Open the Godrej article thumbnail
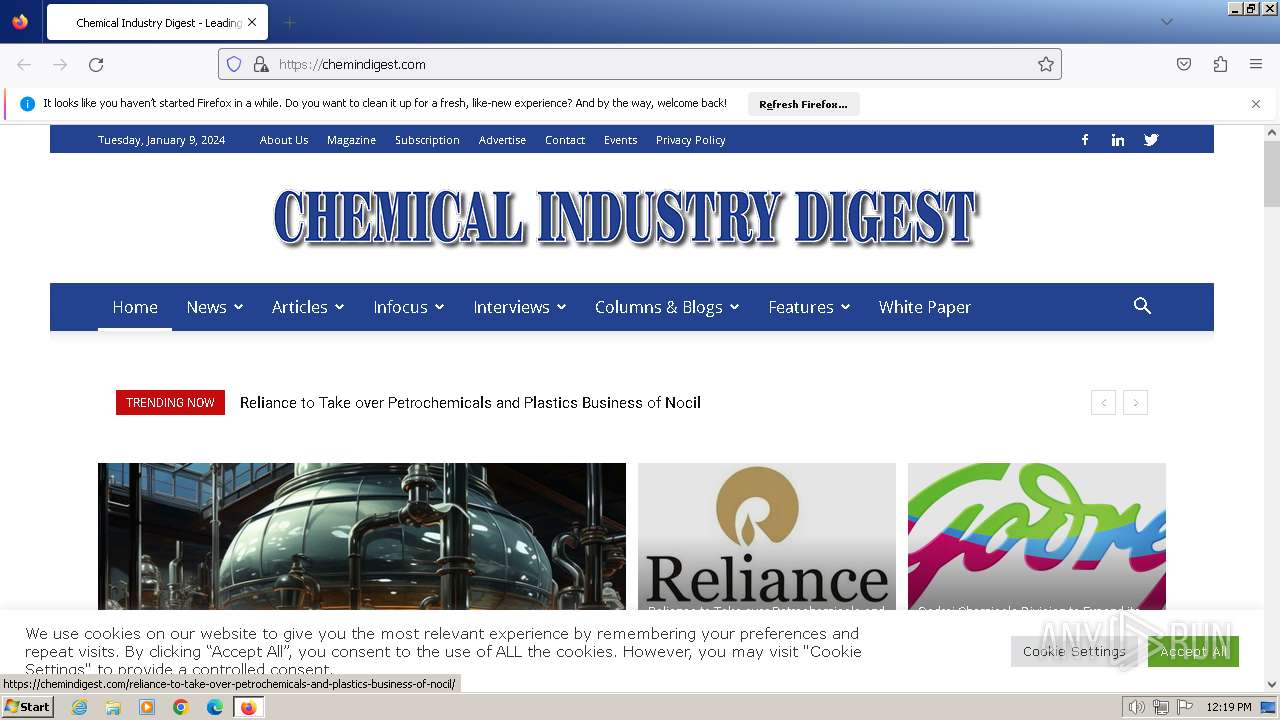 [1037, 537]
